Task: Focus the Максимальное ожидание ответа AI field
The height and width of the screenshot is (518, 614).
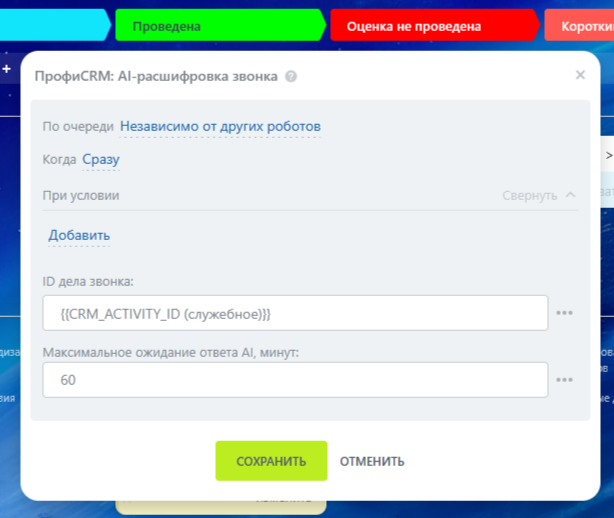Action: click(x=295, y=380)
